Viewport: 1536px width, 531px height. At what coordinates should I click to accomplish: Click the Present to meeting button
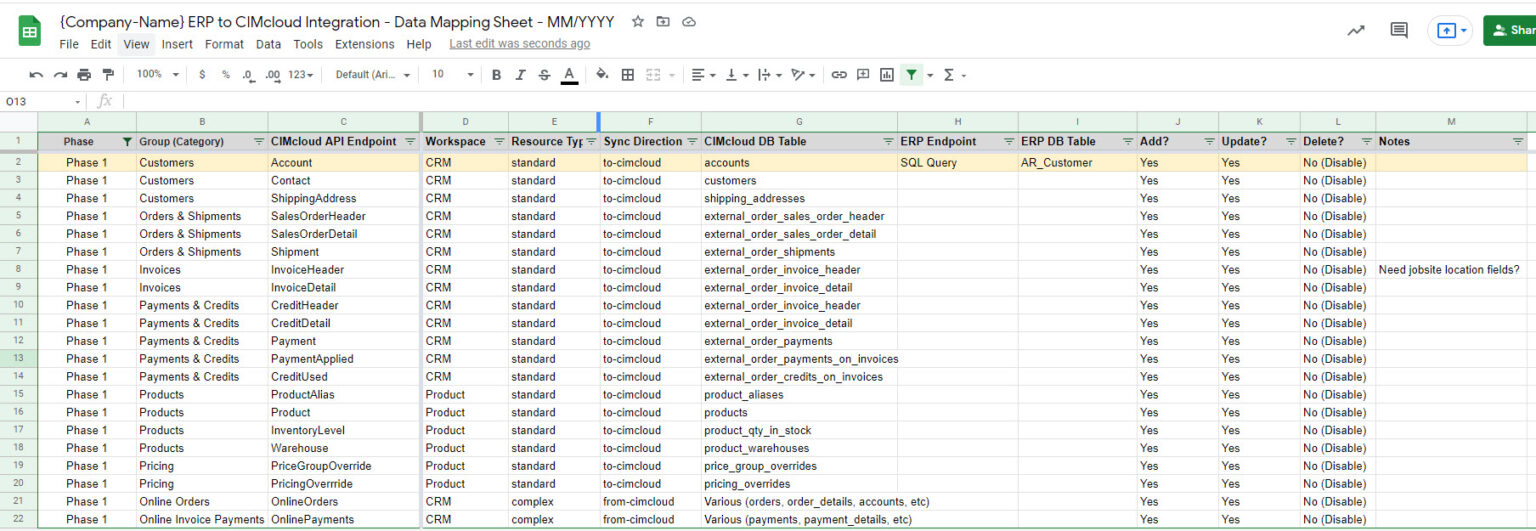point(1450,30)
